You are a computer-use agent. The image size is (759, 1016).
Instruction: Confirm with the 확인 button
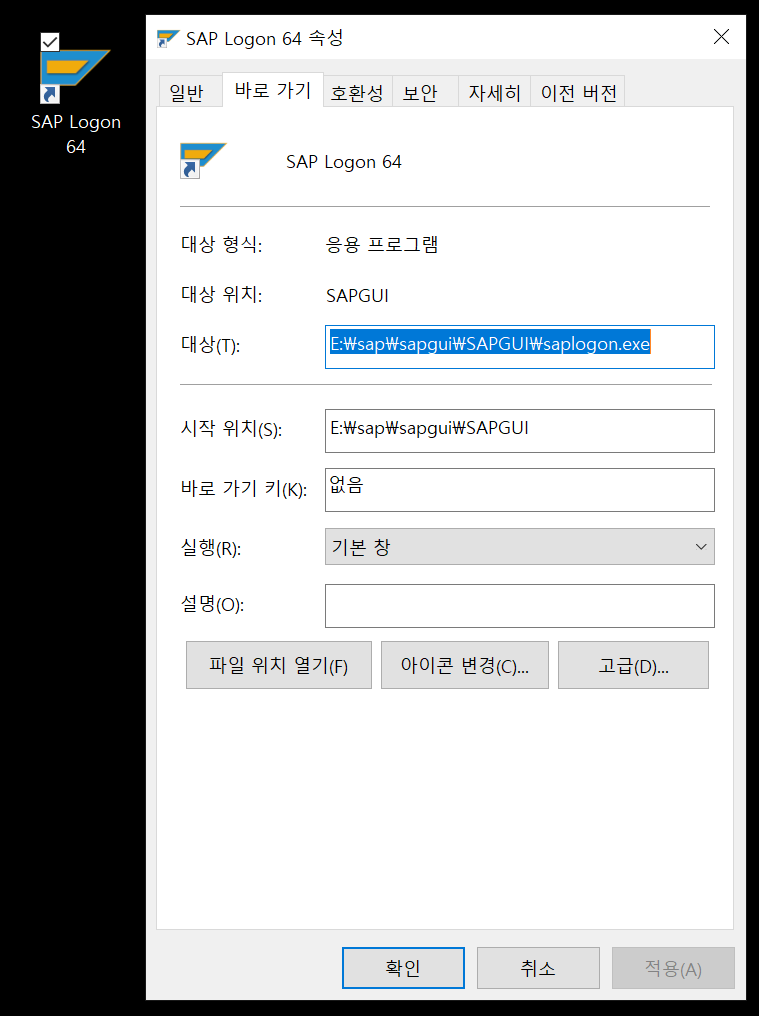(x=403, y=968)
